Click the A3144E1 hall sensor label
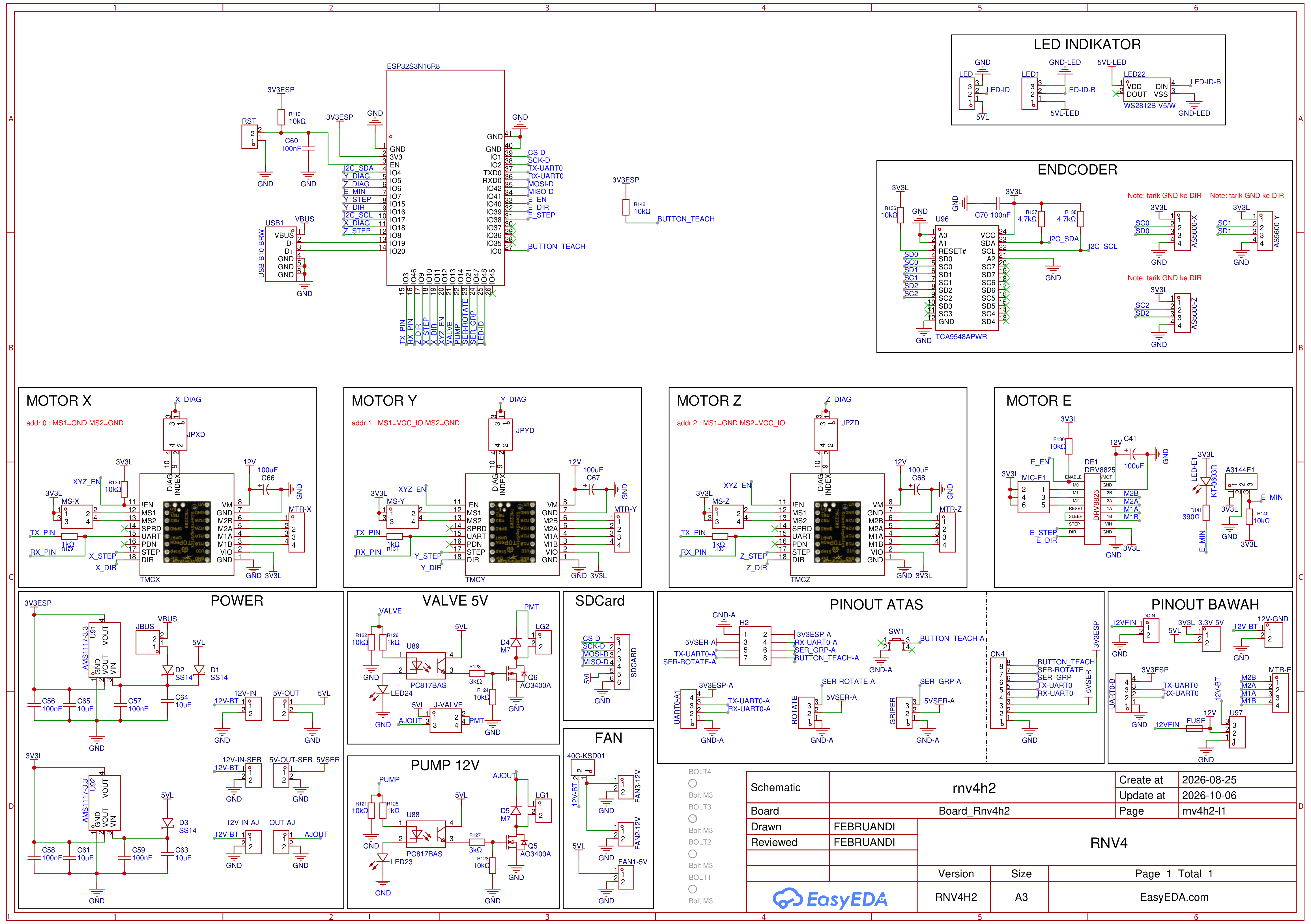The width and height of the screenshot is (1311, 924). tap(1240, 470)
